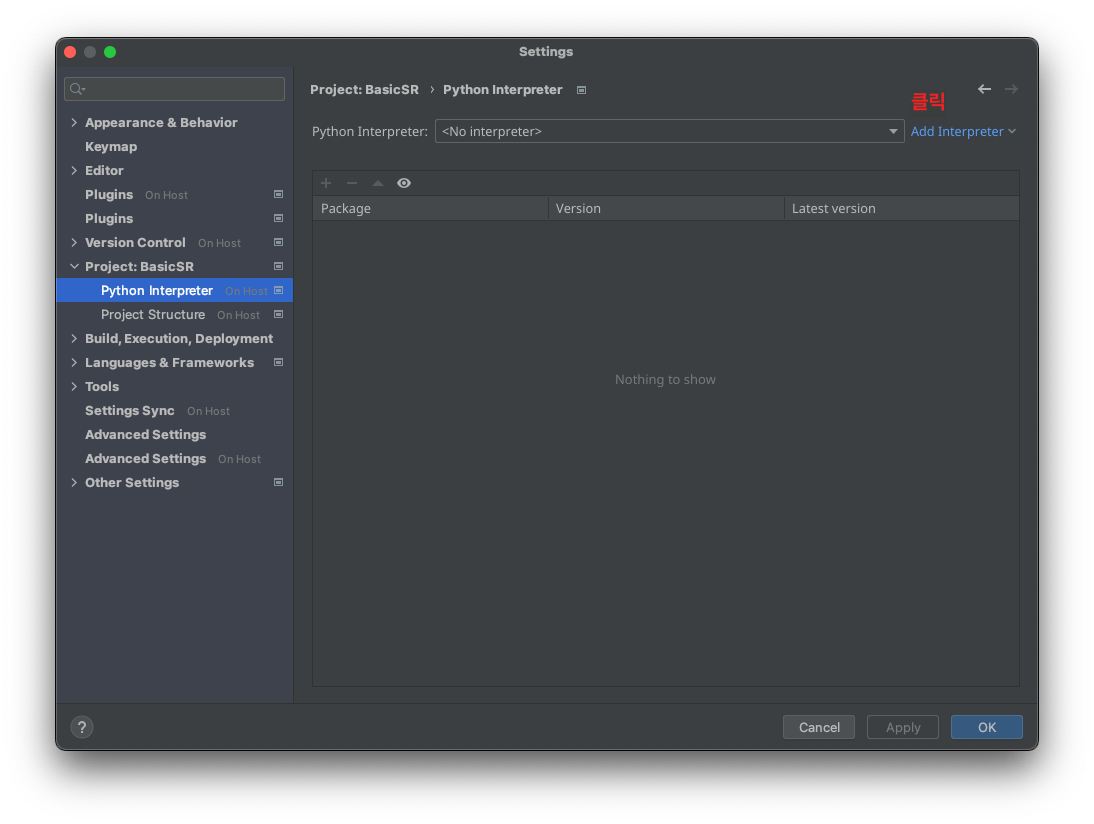Expand the Appearance & Behavior section
The width and height of the screenshot is (1094, 824).
[73, 122]
